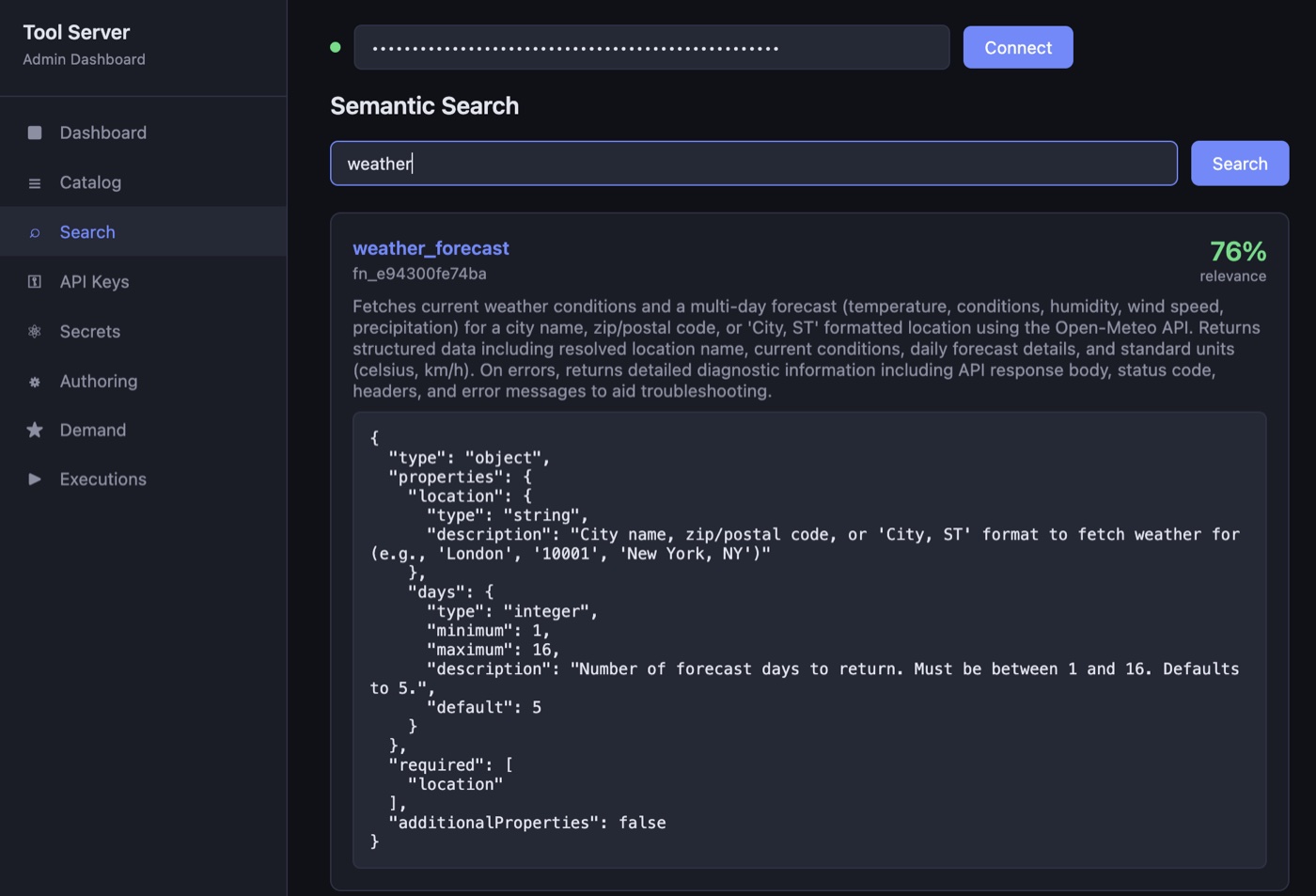Click the Search button next to query
The image size is (1316, 896).
(1240, 164)
